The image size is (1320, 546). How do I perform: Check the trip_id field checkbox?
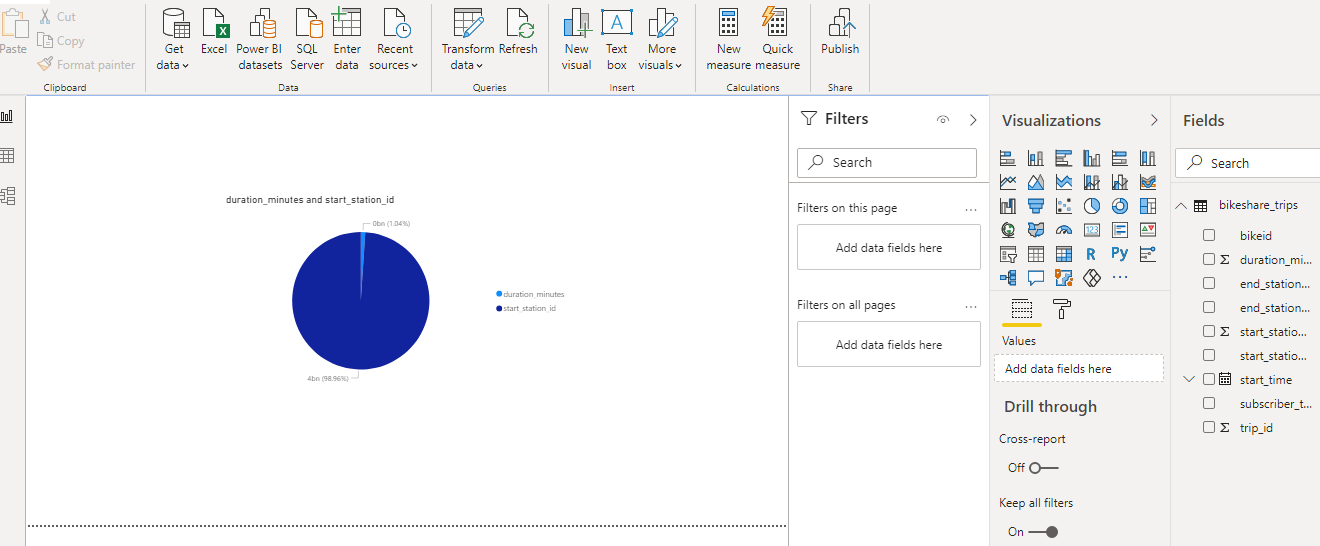[1209, 428]
